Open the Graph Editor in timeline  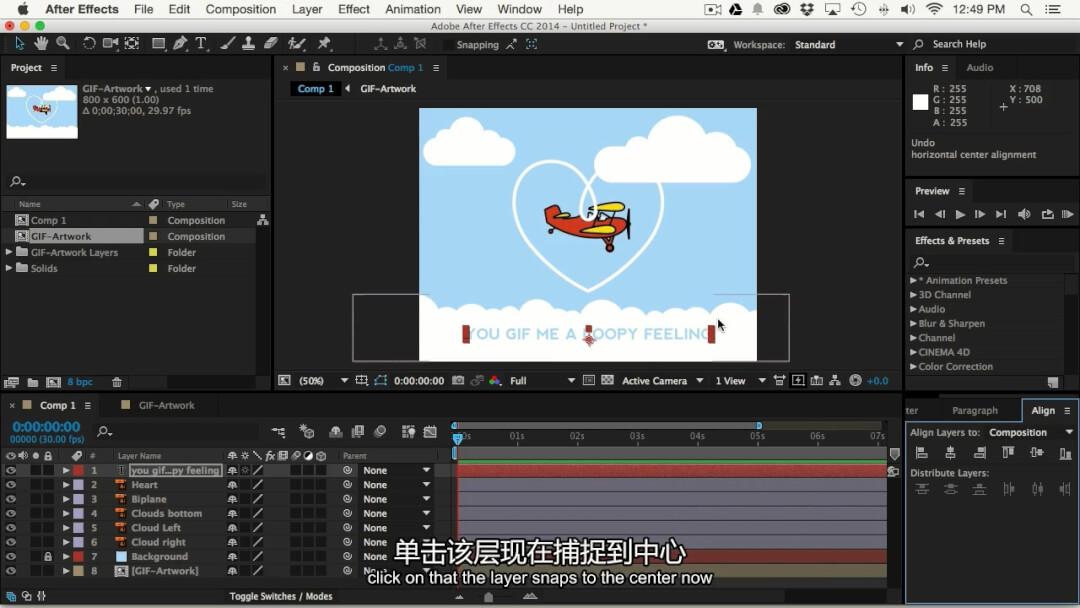click(x=430, y=432)
